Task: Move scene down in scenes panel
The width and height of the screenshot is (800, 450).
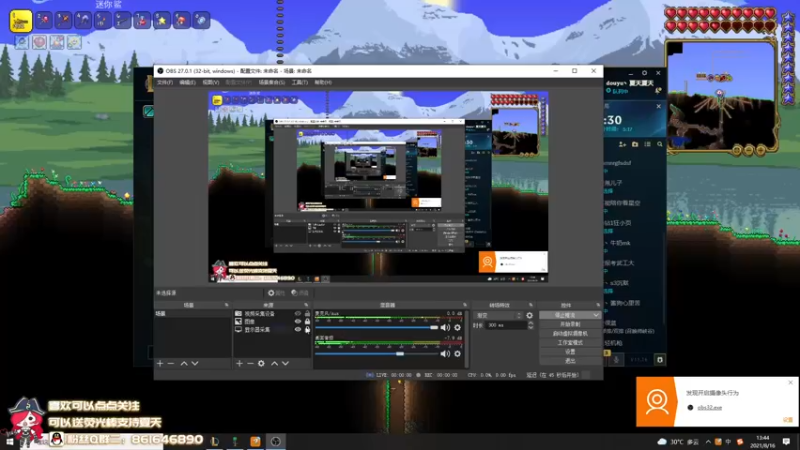Action: tap(195, 363)
